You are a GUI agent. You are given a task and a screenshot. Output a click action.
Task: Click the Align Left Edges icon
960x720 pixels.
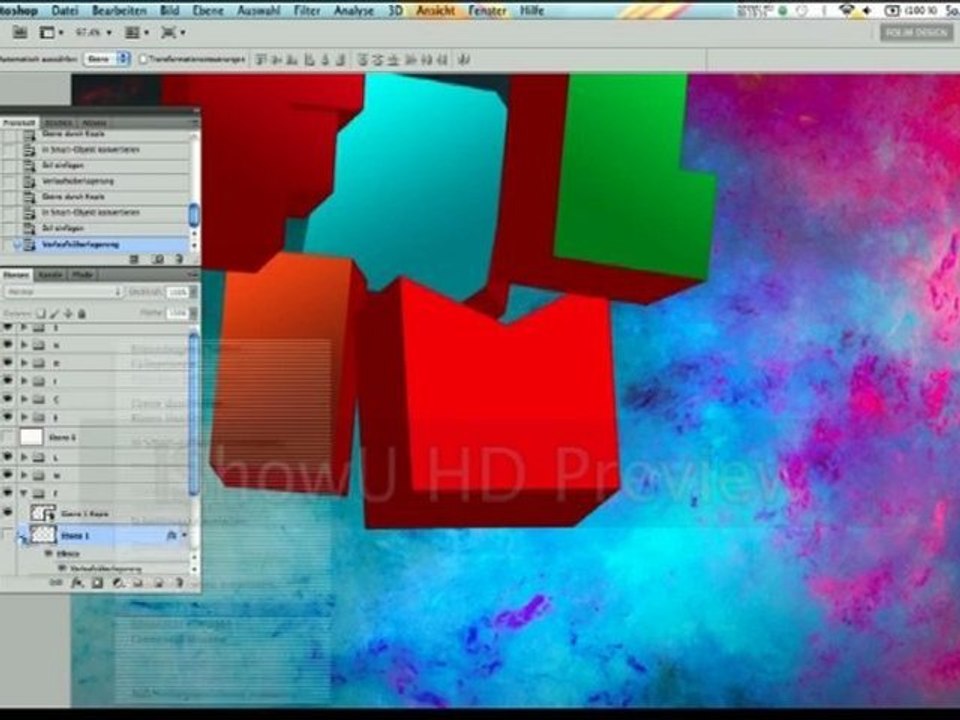pos(309,59)
